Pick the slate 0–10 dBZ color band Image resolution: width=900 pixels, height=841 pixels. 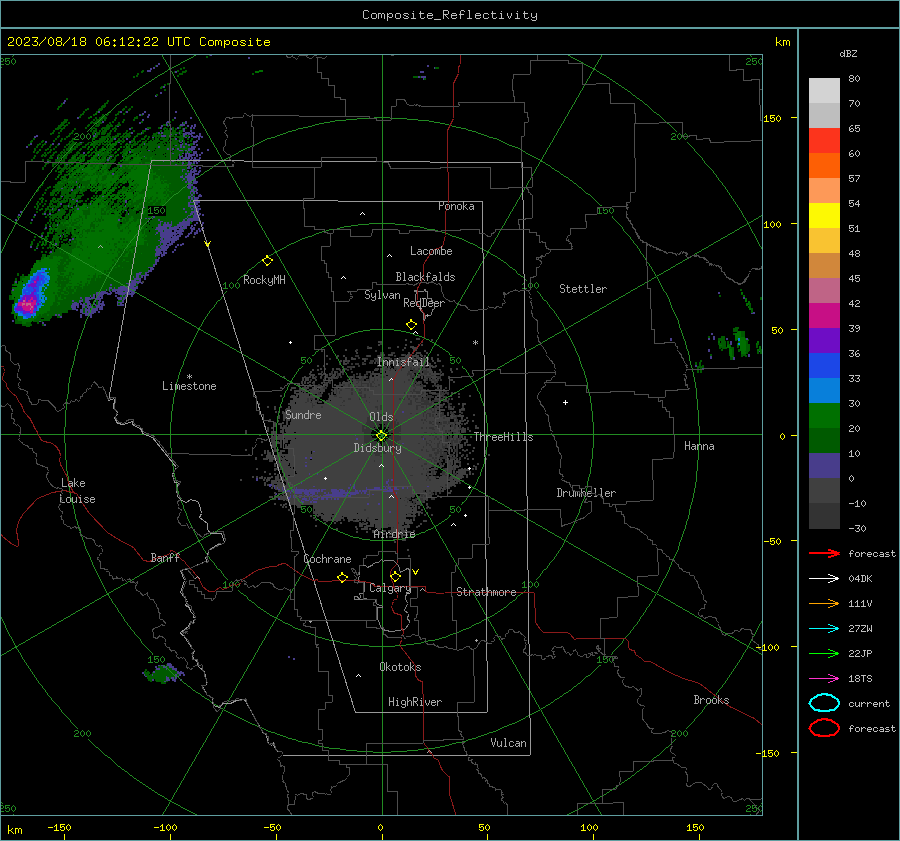click(x=824, y=466)
